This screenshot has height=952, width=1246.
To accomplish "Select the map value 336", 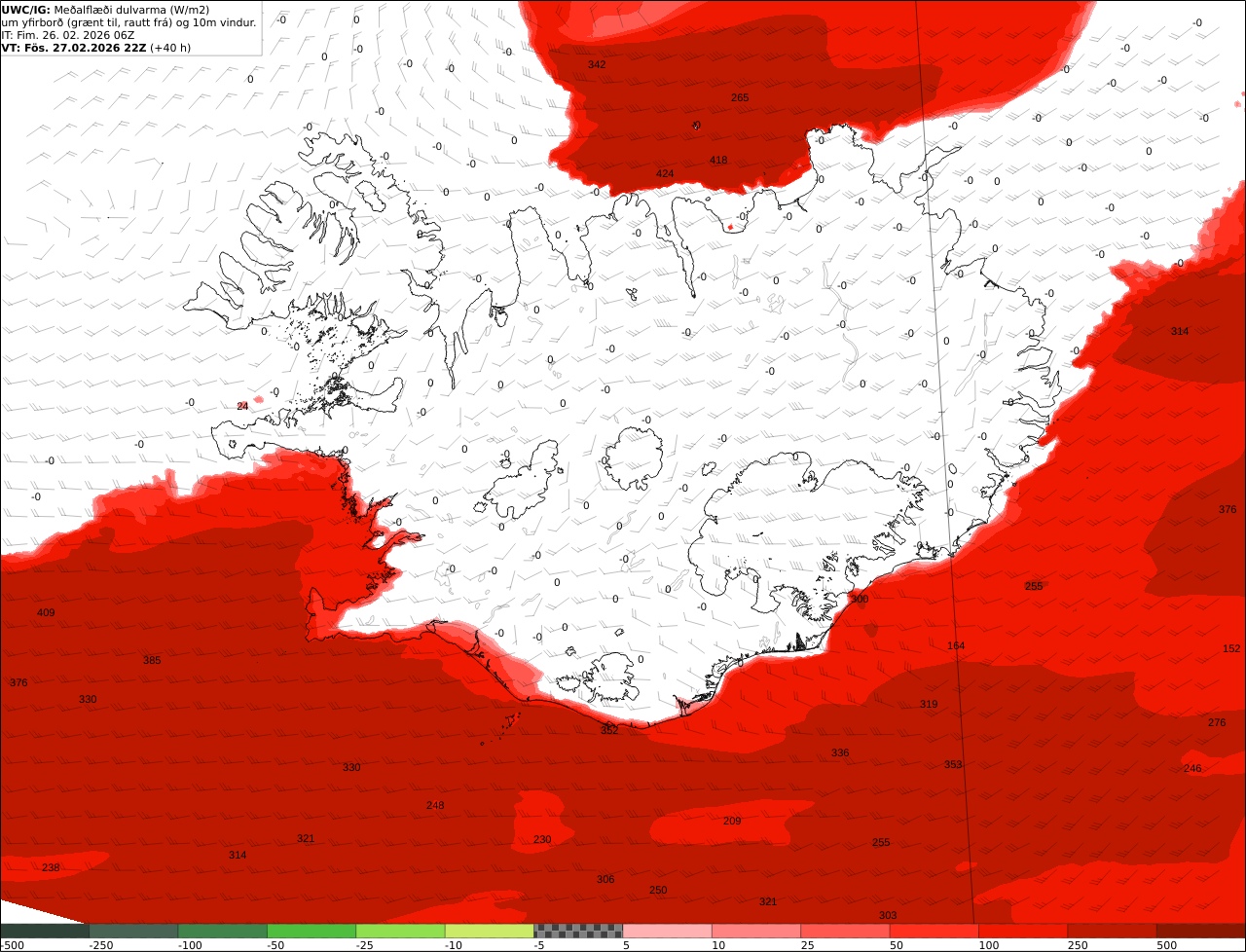I will click(840, 752).
